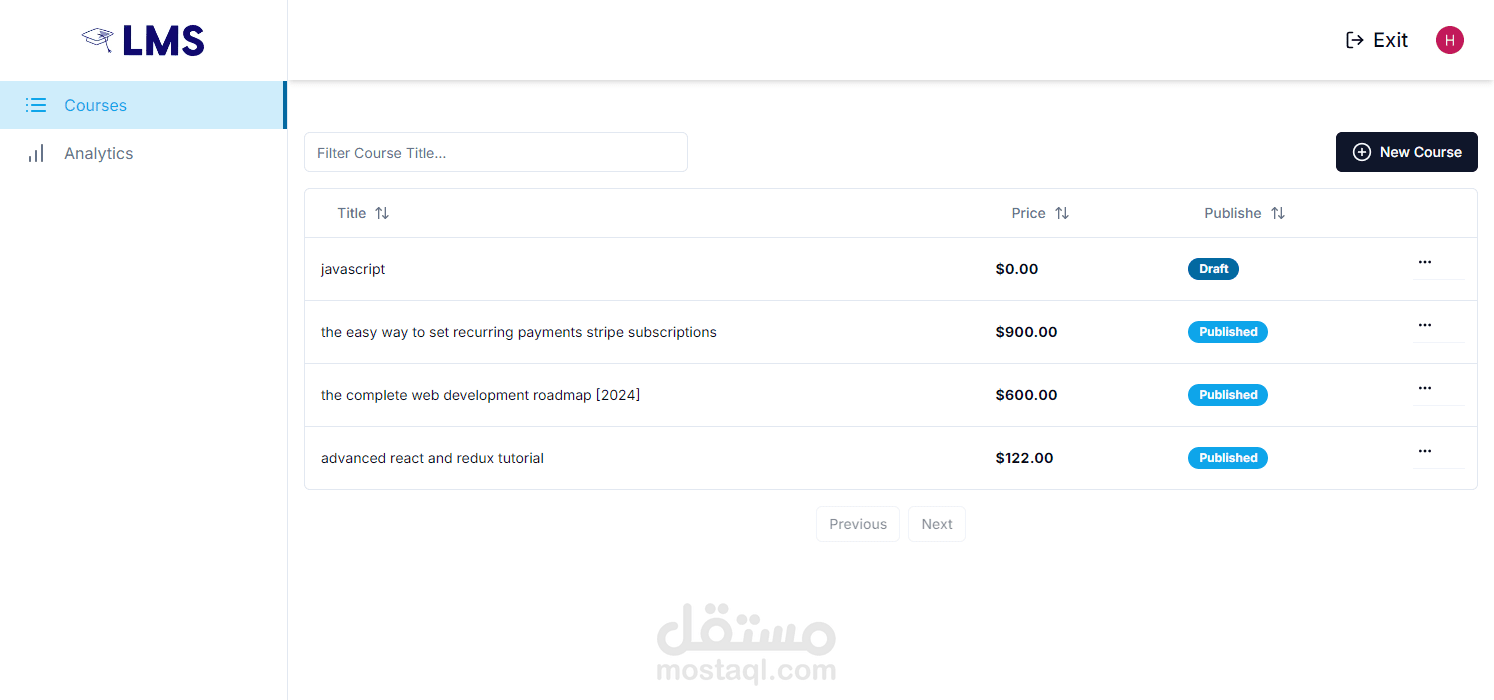Screen dimensions: 1494x700
Task: Click the Previous pagination button
Action: 858,524
